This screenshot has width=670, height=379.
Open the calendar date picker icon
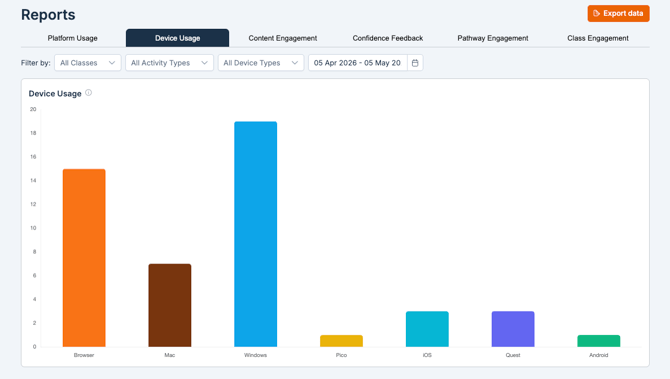point(415,63)
